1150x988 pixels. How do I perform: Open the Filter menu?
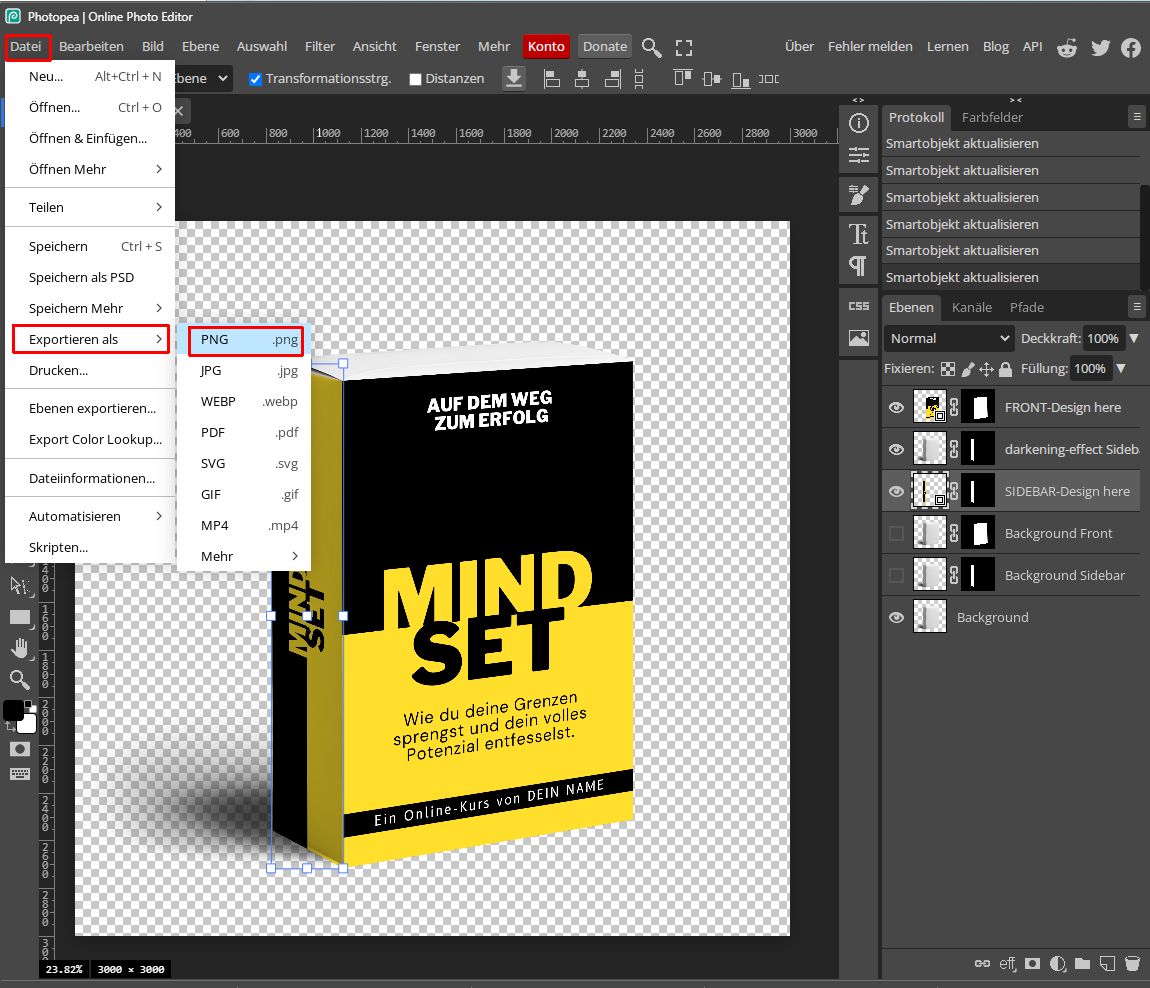tap(319, 46)
